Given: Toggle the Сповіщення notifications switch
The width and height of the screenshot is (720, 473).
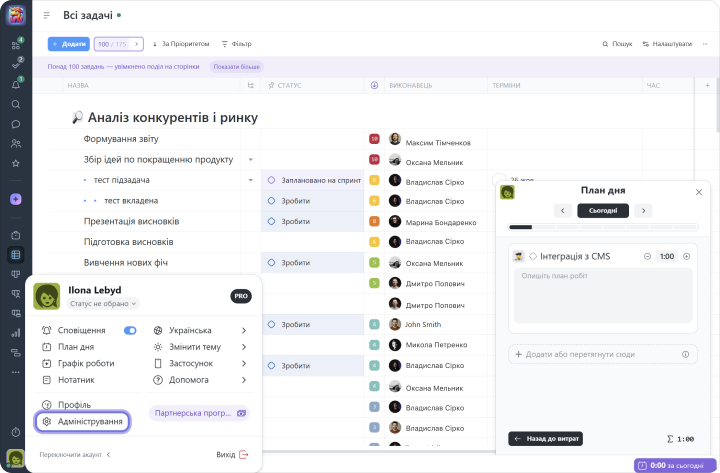Looking at the screenshot, I should click(130, 330).
